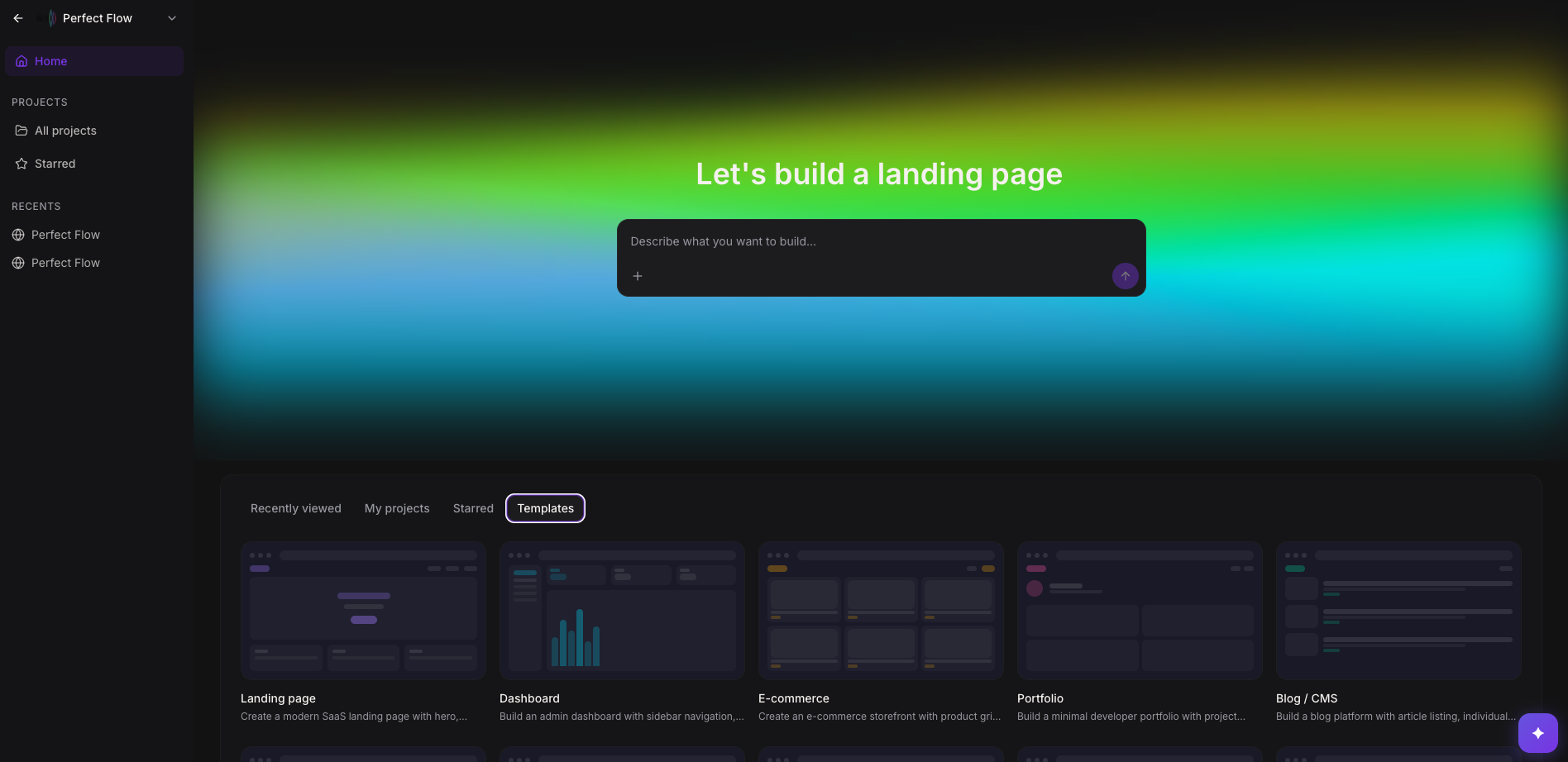Click the purple submit arrow in prompt box
Image resolution: width=1568 pixels, height=762 pixels.
[x=1125, y=275]
